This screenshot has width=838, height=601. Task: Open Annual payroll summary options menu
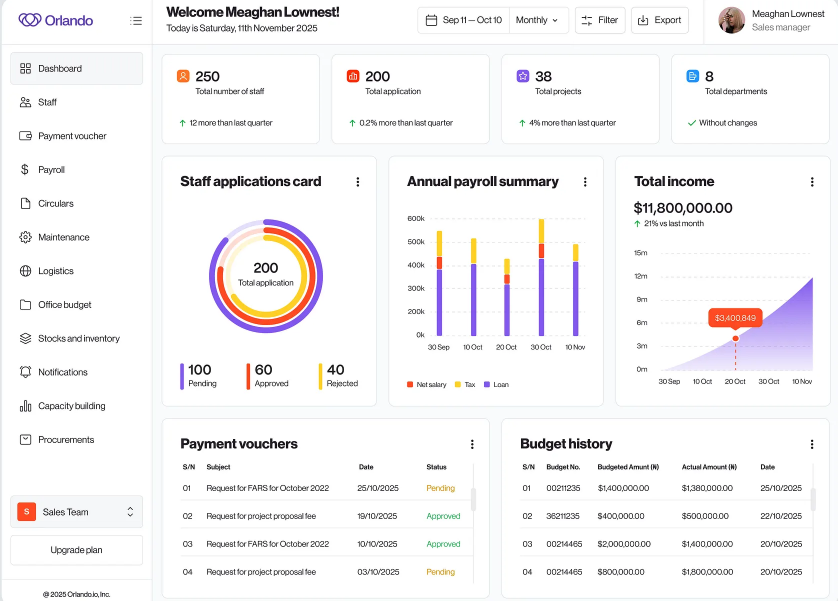click(x=585, y=182)
